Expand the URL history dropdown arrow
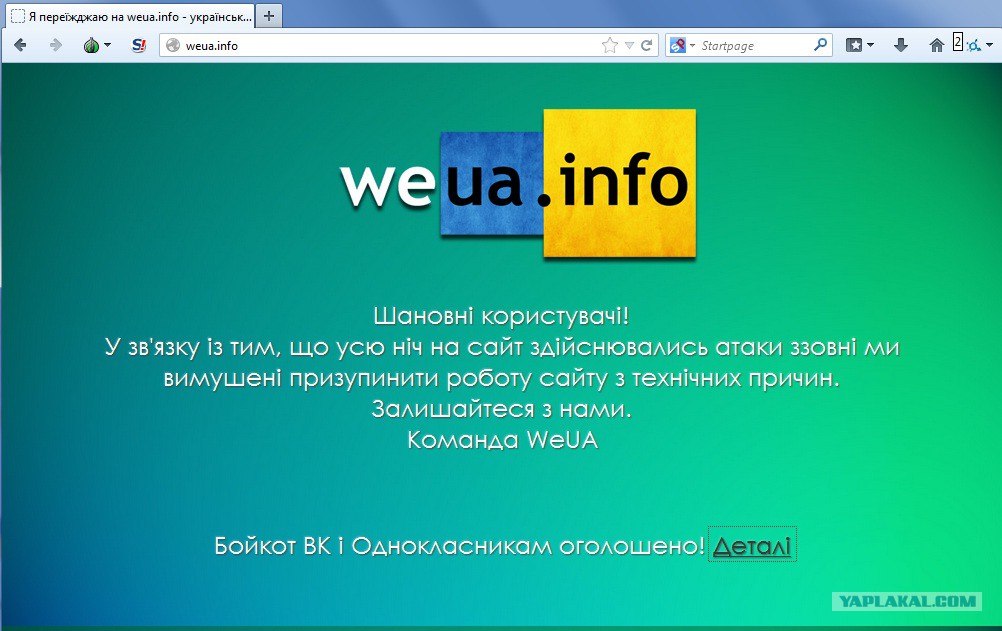1002x631 pixels. pyautogui.click(x=629, y=45)
